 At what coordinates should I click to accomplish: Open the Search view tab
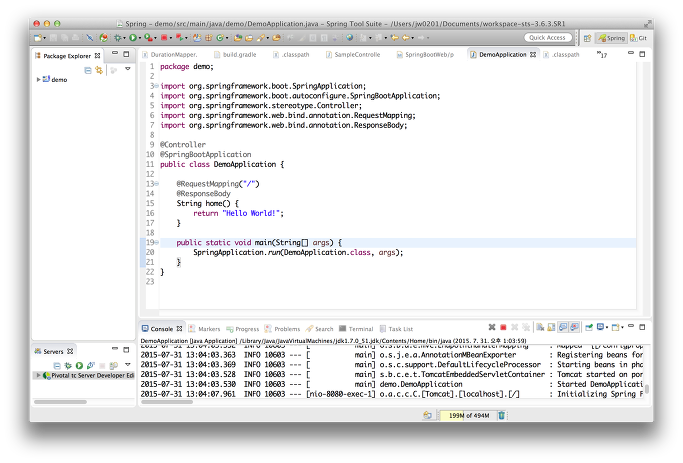point(320,329)
